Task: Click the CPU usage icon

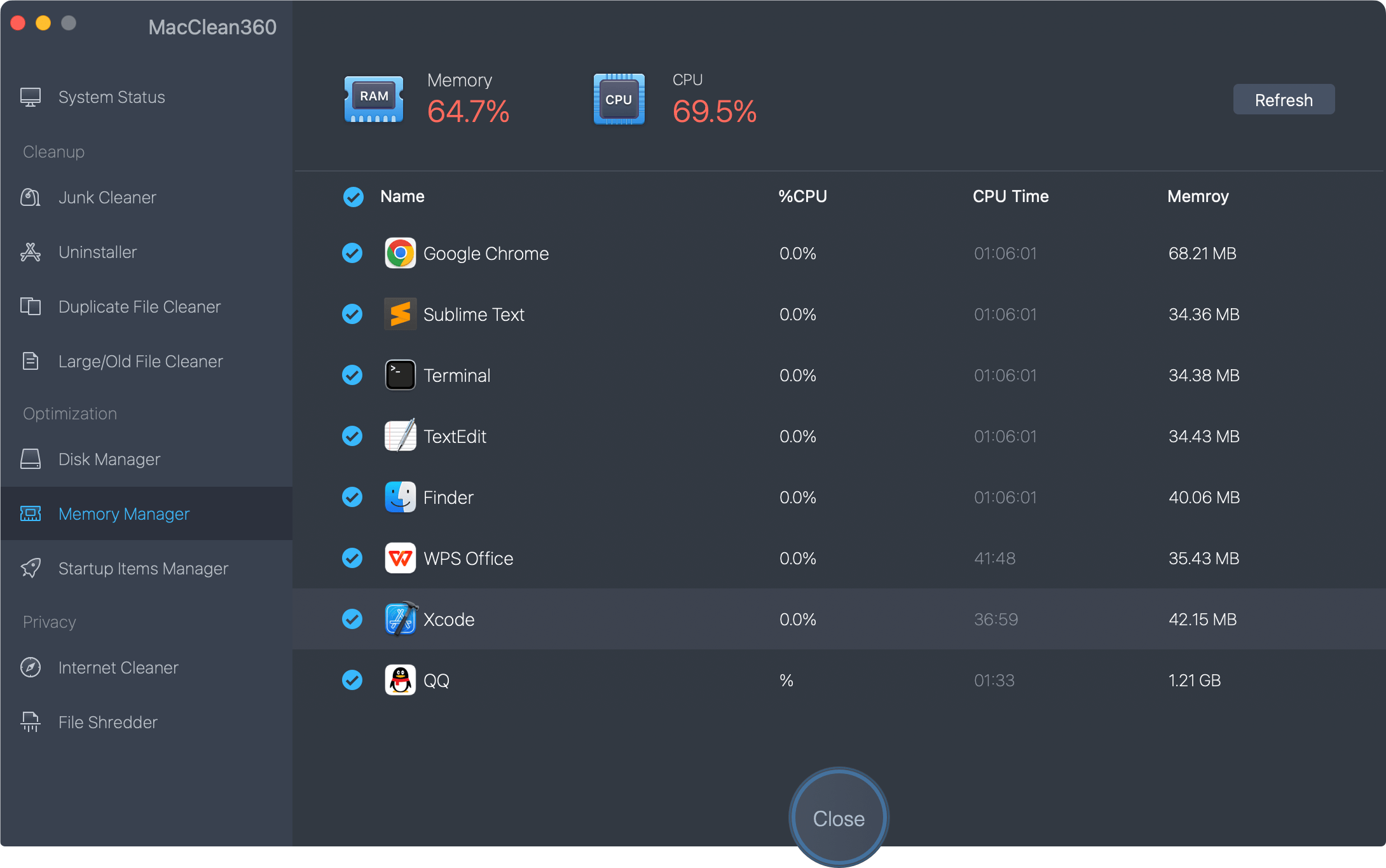Action: [x=618, y=98]
